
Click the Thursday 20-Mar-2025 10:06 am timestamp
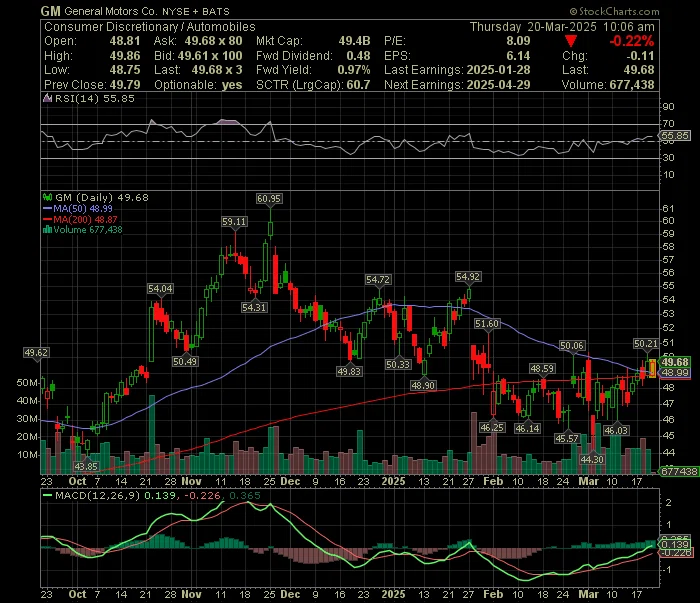point(562,27)
